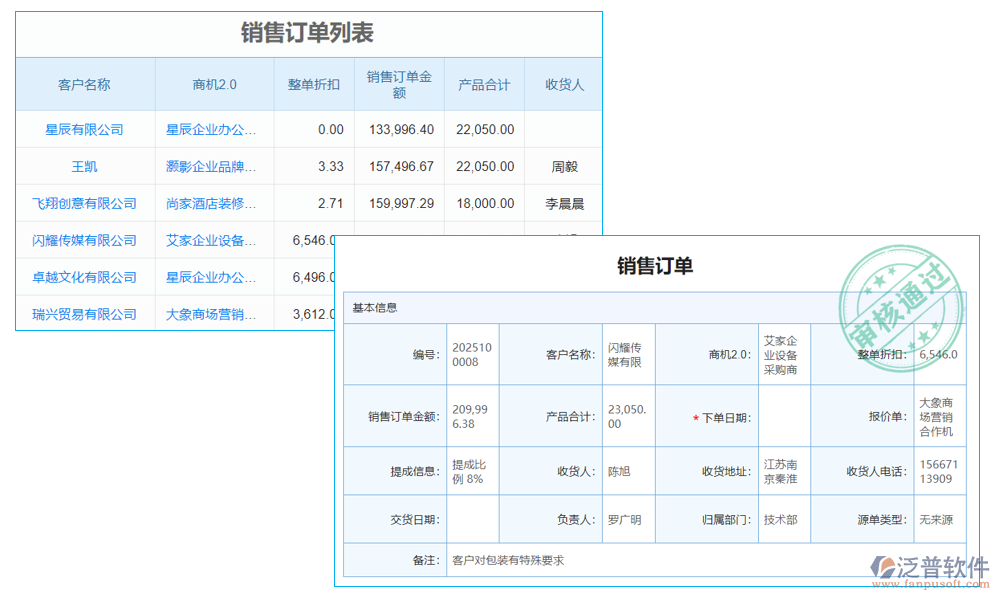Viewport: 1000px width, 600px height.
Task: Click the 飞翔创意有限公司 customer link
Action: (84, 203)
